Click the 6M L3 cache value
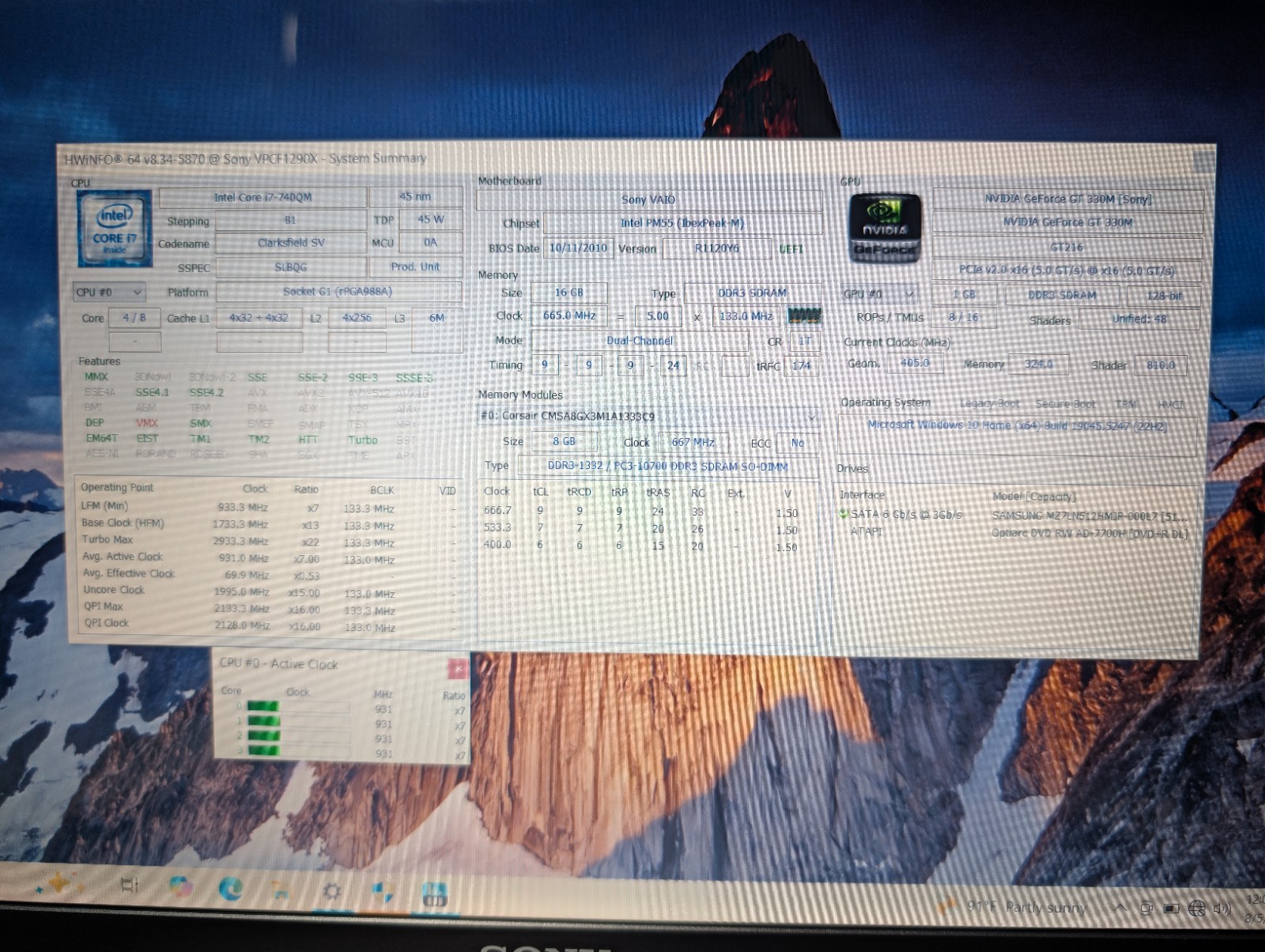Image resolution: width=1265 pixels, height=952 pixels. point(436,318)
